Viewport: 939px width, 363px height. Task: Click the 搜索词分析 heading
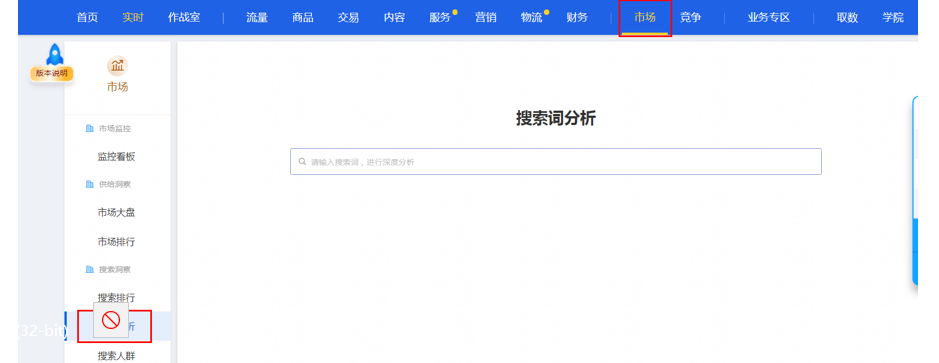(556, 118)
